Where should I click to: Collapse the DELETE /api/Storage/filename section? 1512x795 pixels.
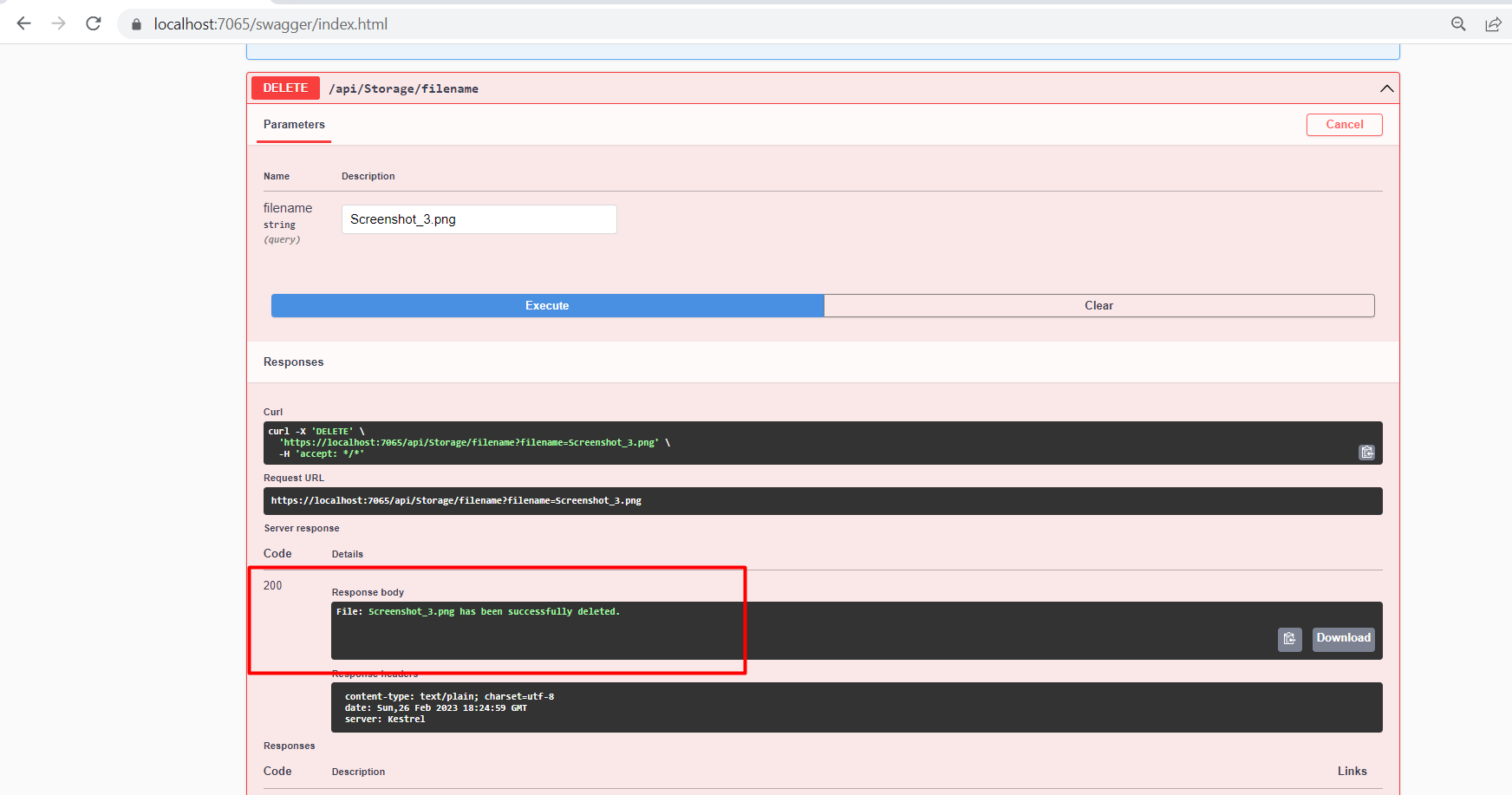[x=1387, y=88]
